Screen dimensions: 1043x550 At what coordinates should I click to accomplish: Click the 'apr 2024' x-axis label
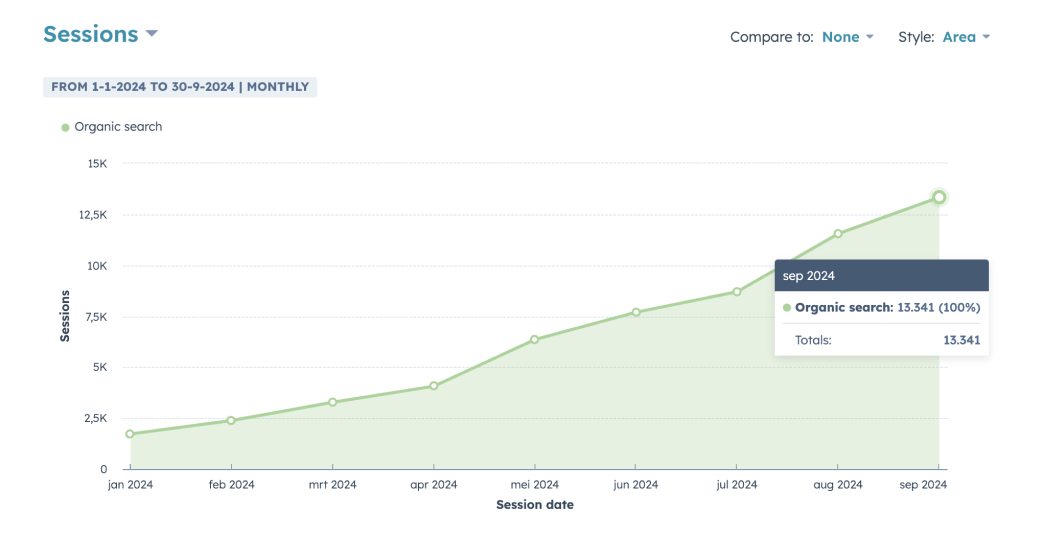tap(434, 485)
